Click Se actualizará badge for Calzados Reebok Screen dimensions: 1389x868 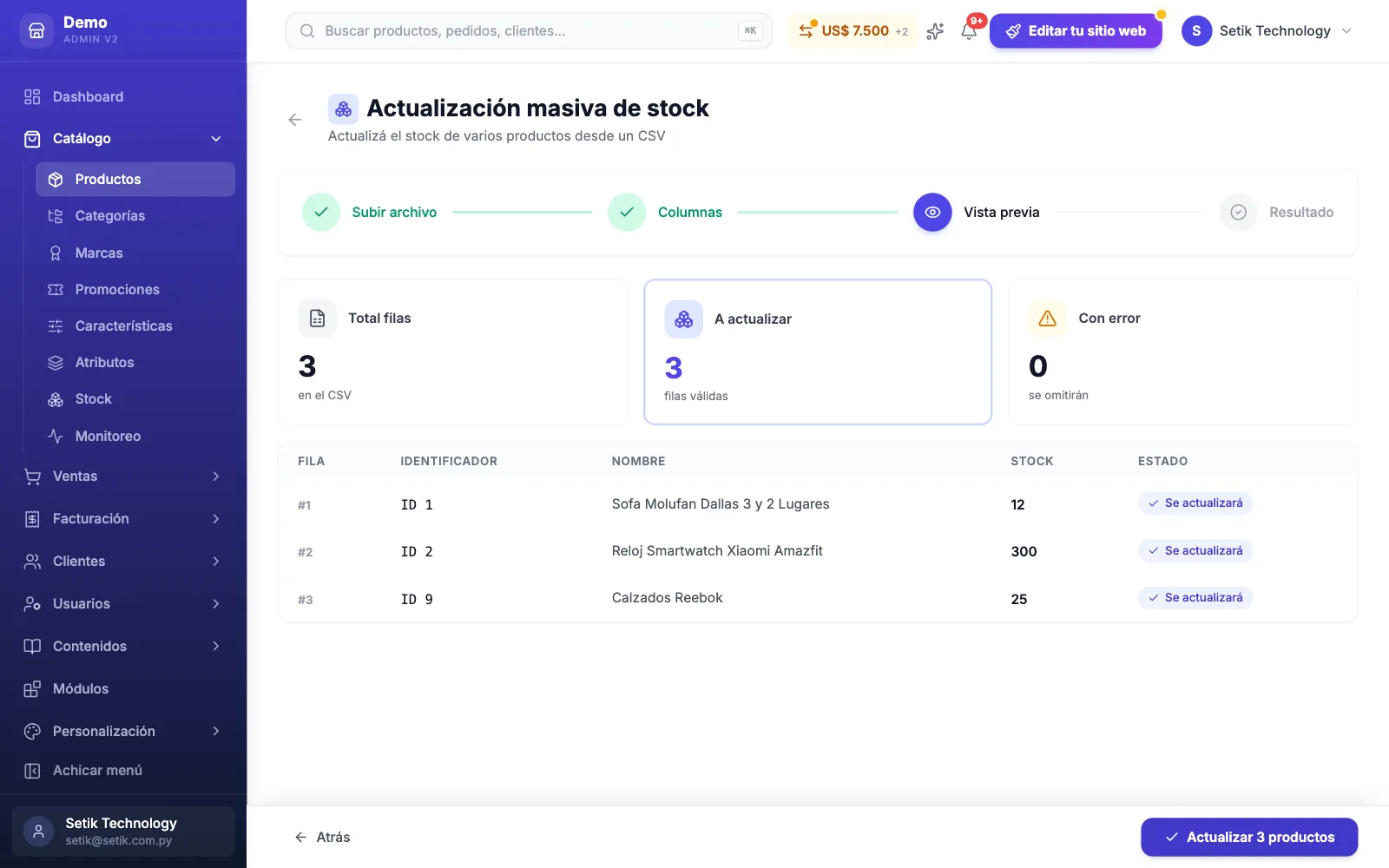(x=1195, y=598)
